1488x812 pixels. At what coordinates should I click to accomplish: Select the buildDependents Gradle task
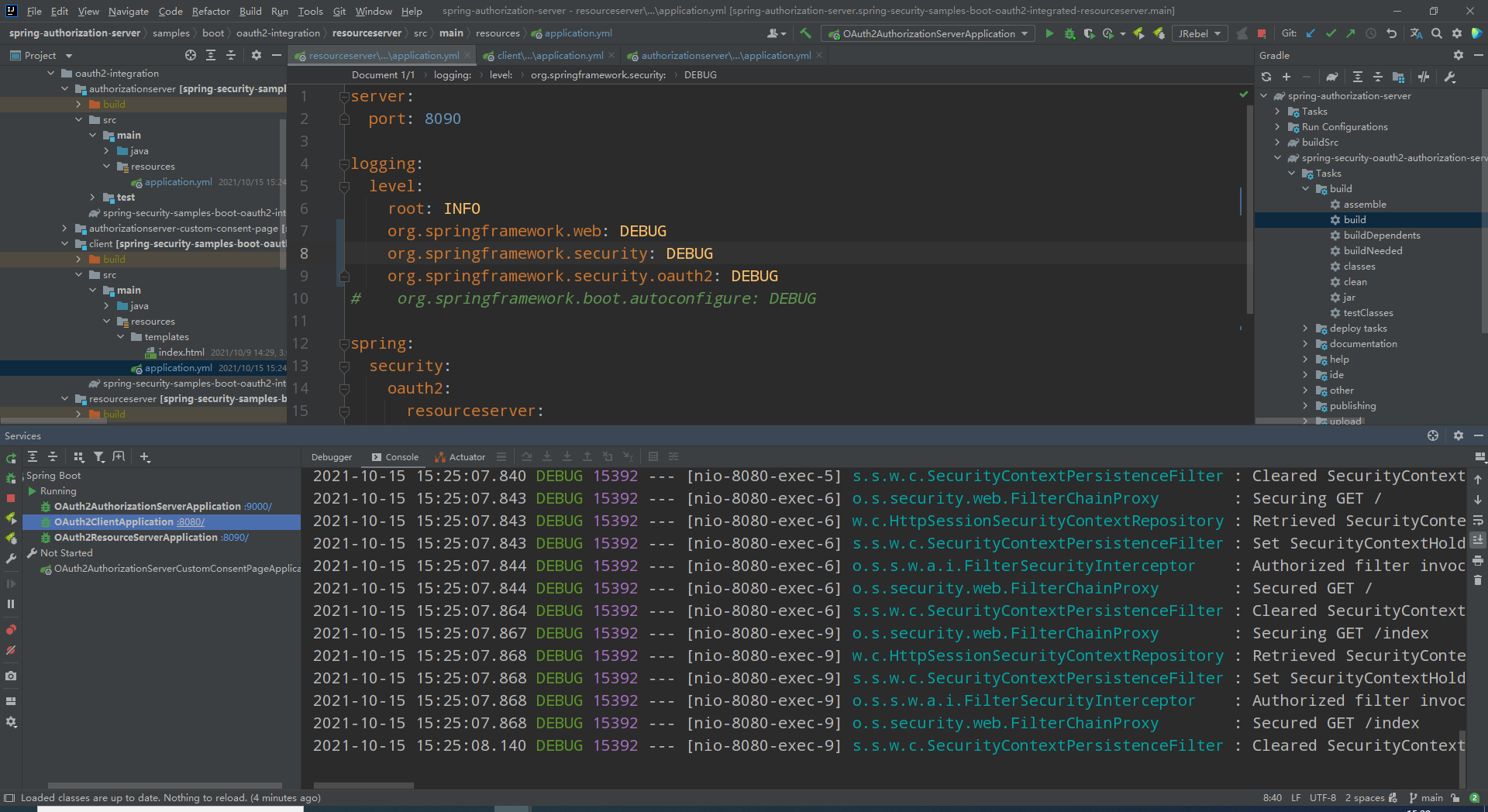1381,236
